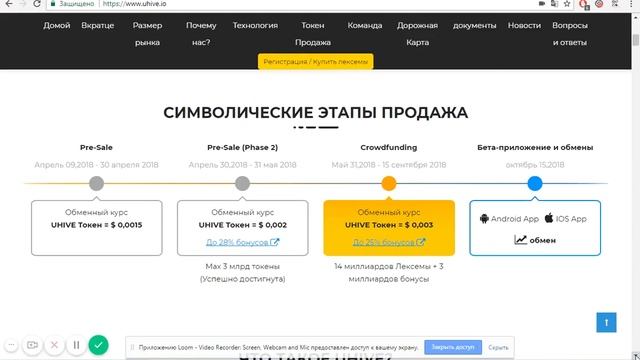Click the Pre-Sale stage title
The width and height of the screenshot is (640, 360).
(96, 147)
